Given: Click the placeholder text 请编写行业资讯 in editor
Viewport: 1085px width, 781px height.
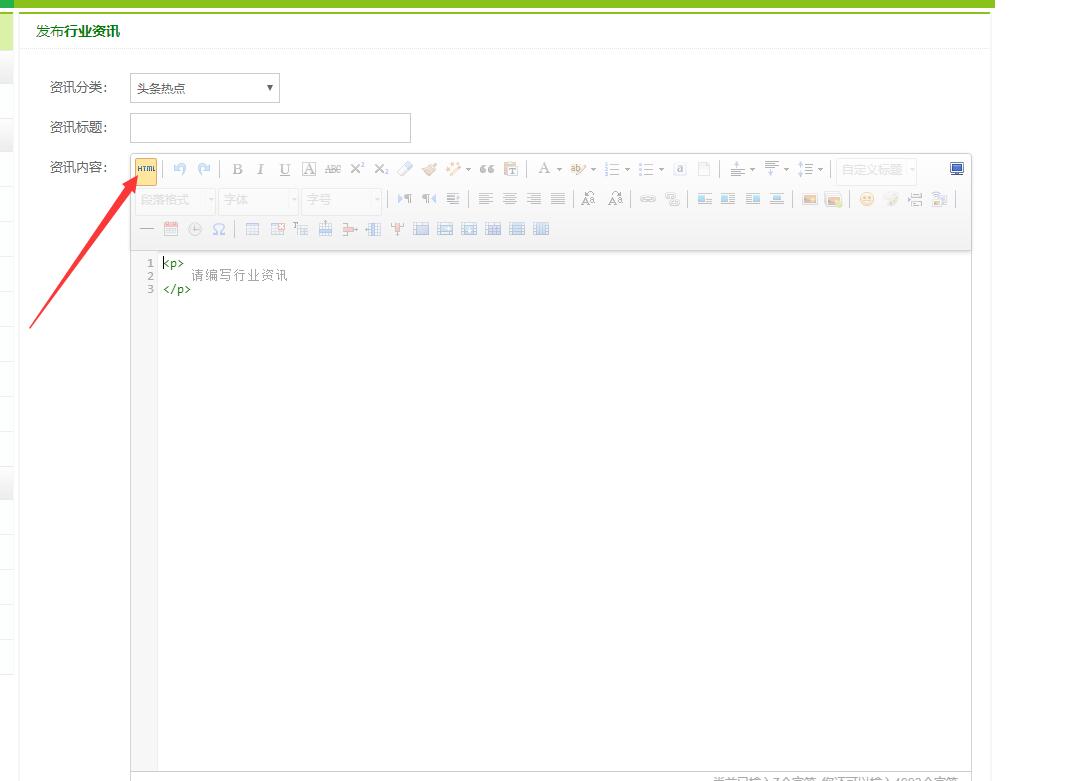Looking at the screenshot, I should 239,275.
